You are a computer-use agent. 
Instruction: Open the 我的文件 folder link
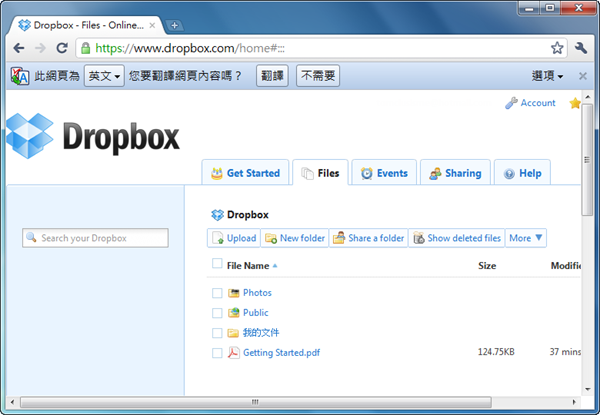click(x=261, y=332)
